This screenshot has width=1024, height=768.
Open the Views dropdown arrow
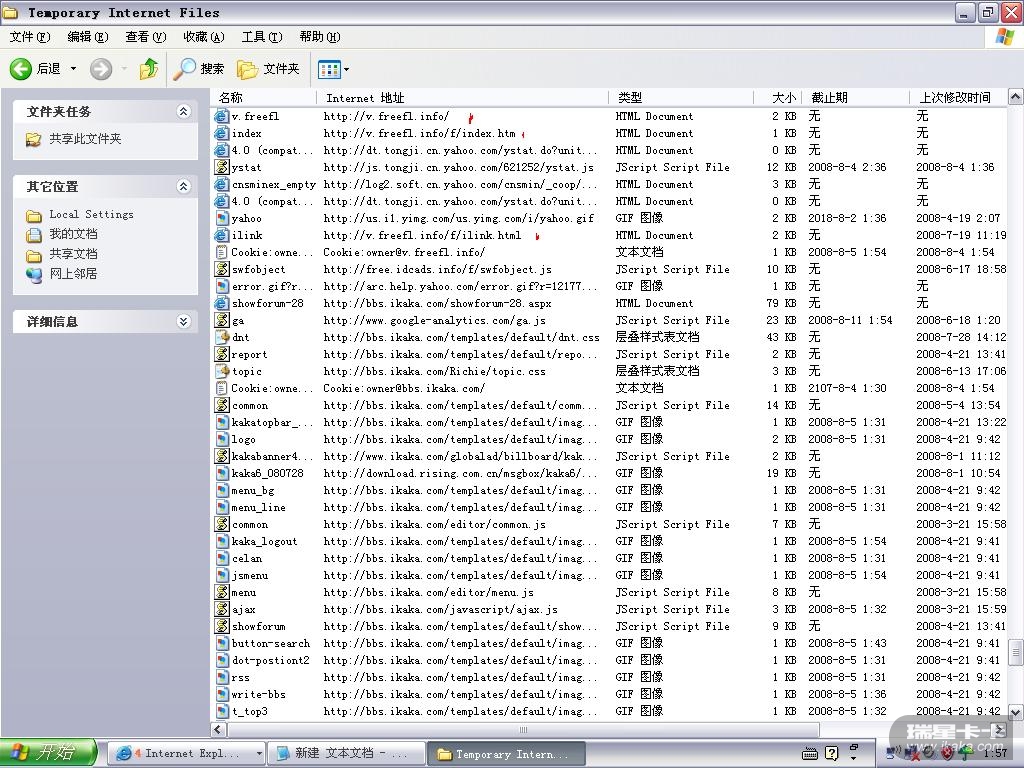pyautogui.click(x=346, y=69)
